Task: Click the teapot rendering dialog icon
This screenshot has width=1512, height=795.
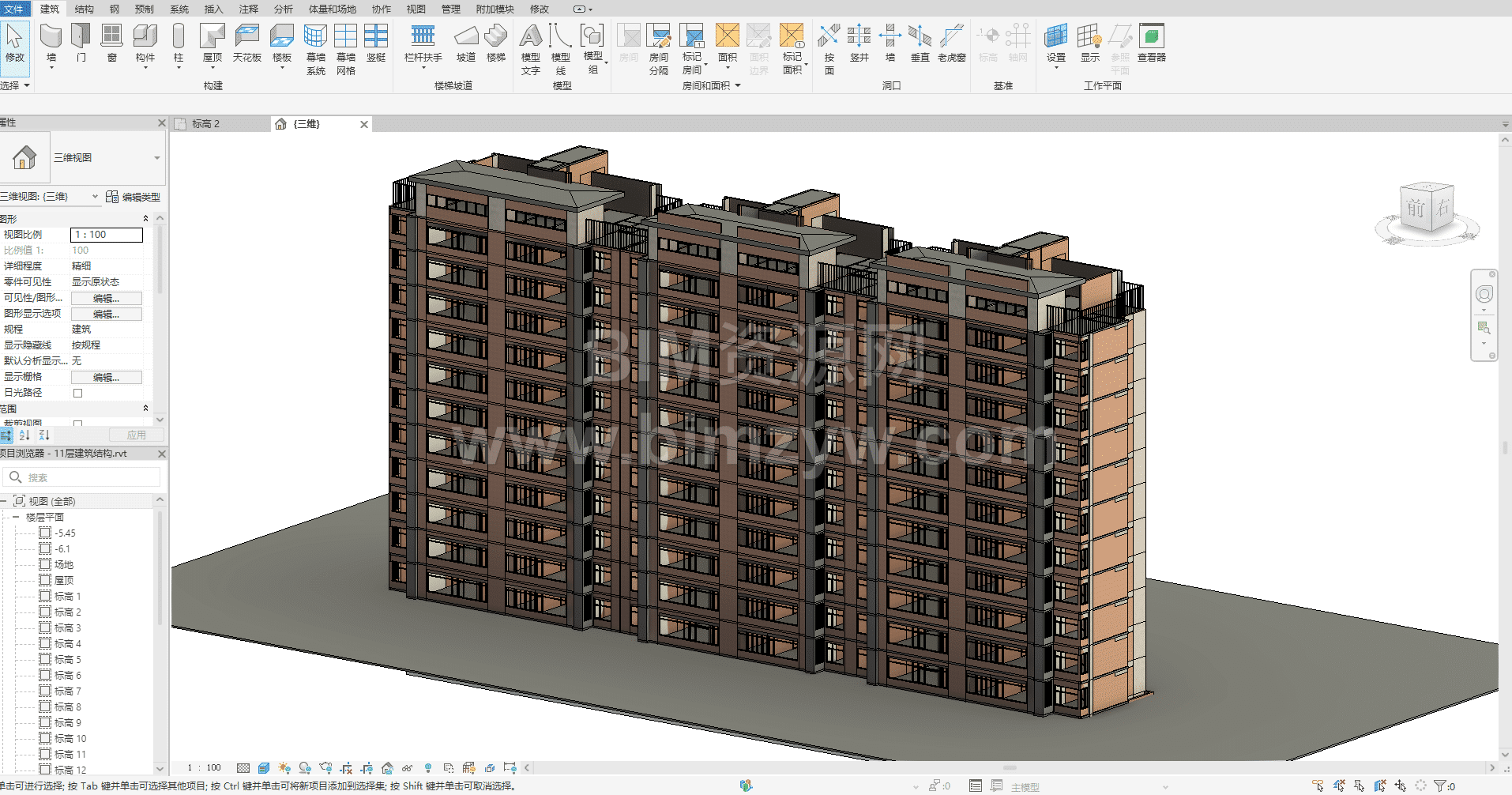Action: click(325, 768)
